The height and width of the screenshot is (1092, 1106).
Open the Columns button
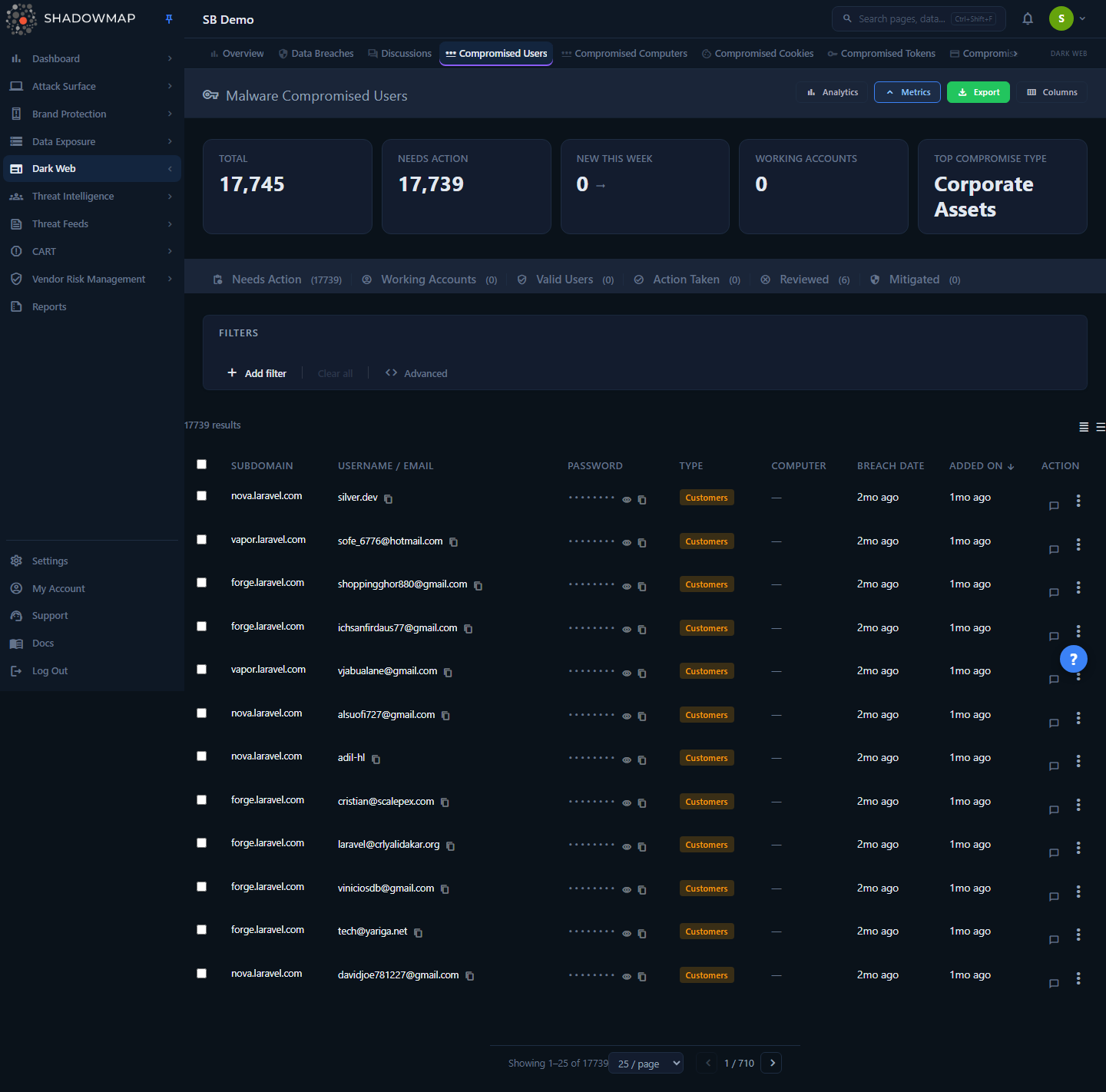pos(1052,92)
